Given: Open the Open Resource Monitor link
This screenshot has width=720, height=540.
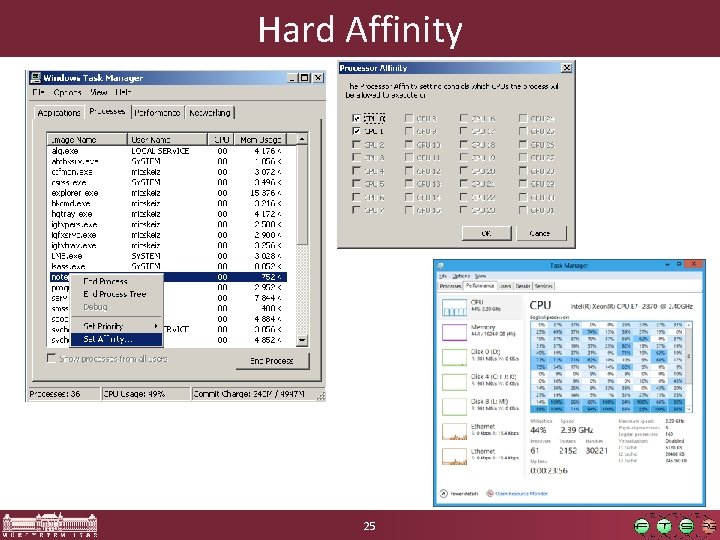Looking at the screenshot, I should pos(522,494).
